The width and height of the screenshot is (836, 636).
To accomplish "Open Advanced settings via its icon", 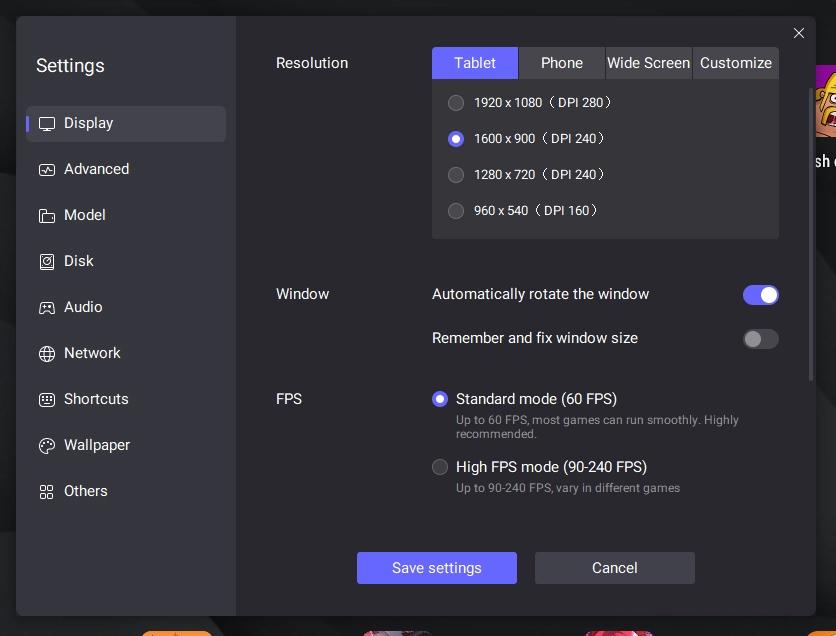I will [x=47, y=170].
